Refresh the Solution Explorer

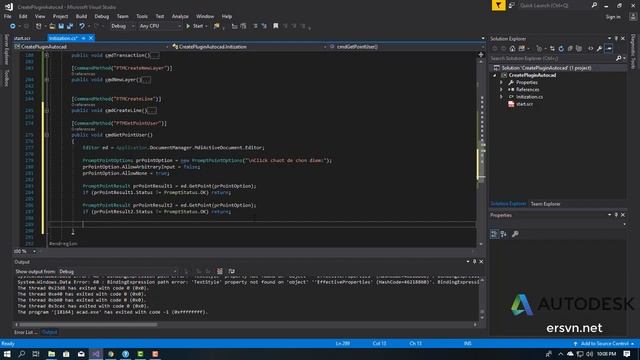[x=561, y=49]
